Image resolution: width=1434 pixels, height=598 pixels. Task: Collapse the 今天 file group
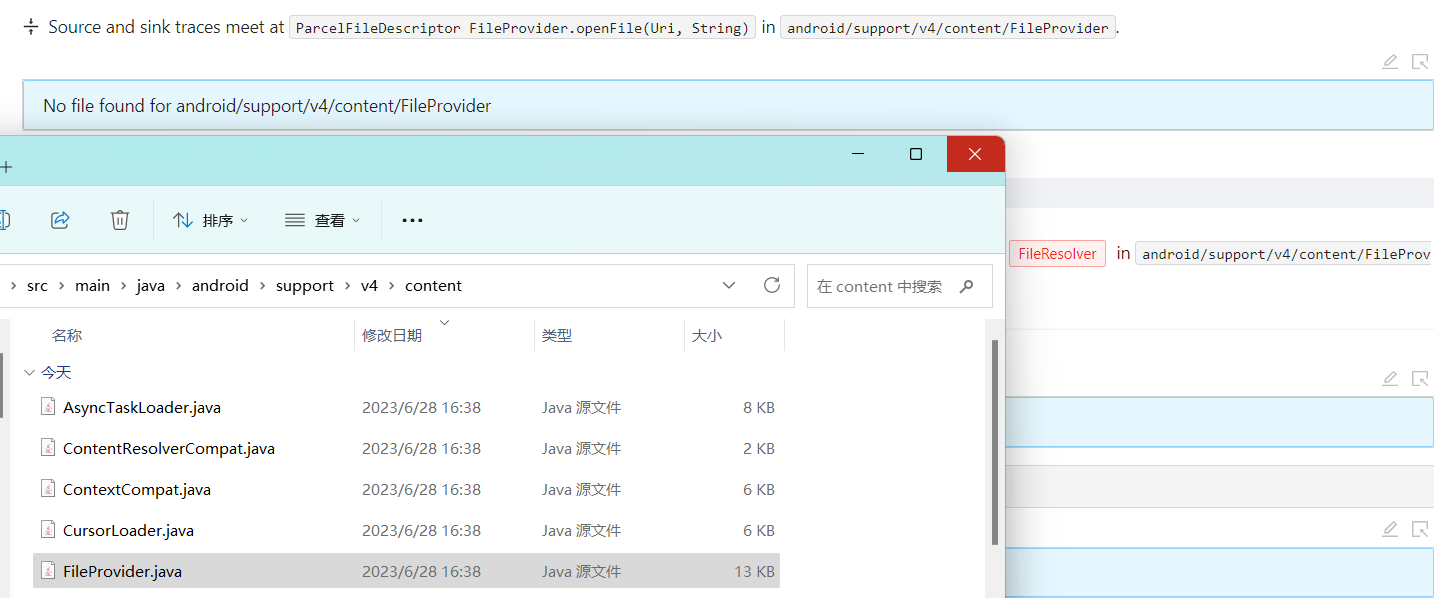click(29, 371)
